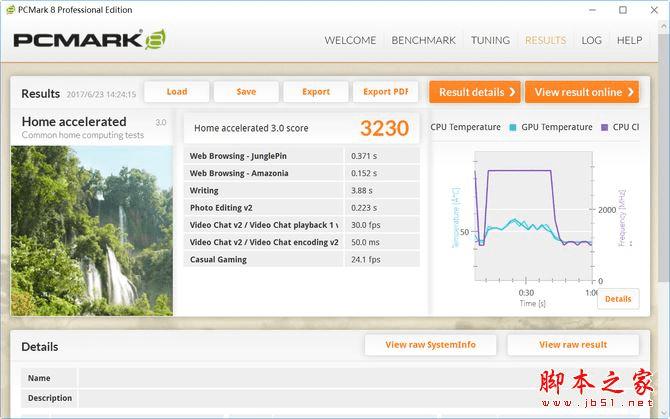Open chart Details button

click(618, 299)
